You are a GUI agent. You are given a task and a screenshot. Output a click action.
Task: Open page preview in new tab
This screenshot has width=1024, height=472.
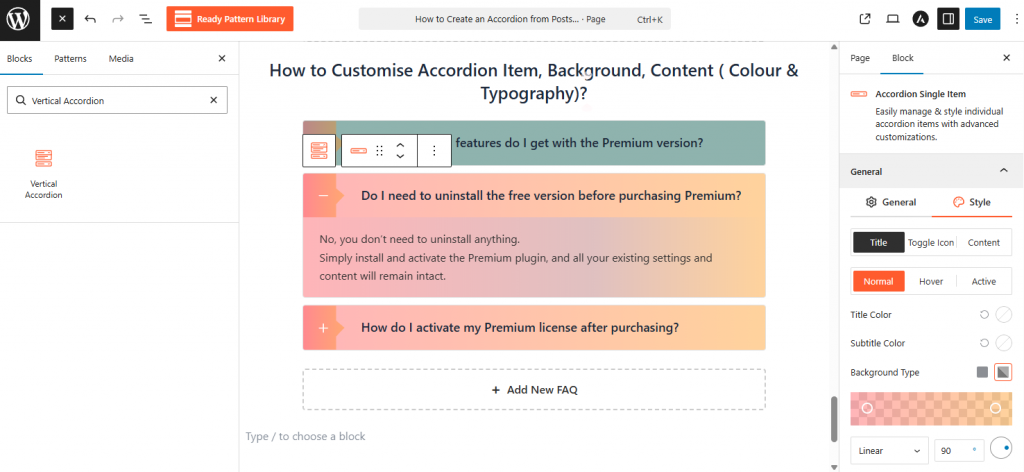pos(865,19)
